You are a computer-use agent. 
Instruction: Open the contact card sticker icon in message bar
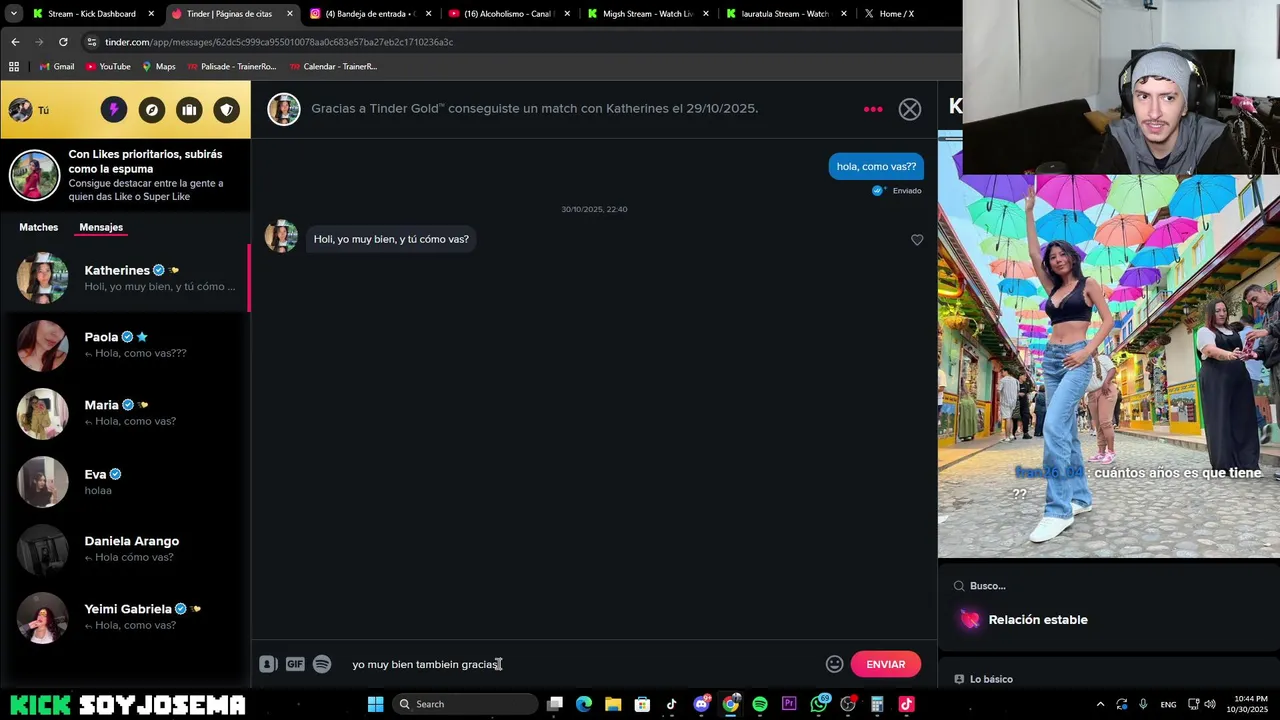(x=268, y=664)
